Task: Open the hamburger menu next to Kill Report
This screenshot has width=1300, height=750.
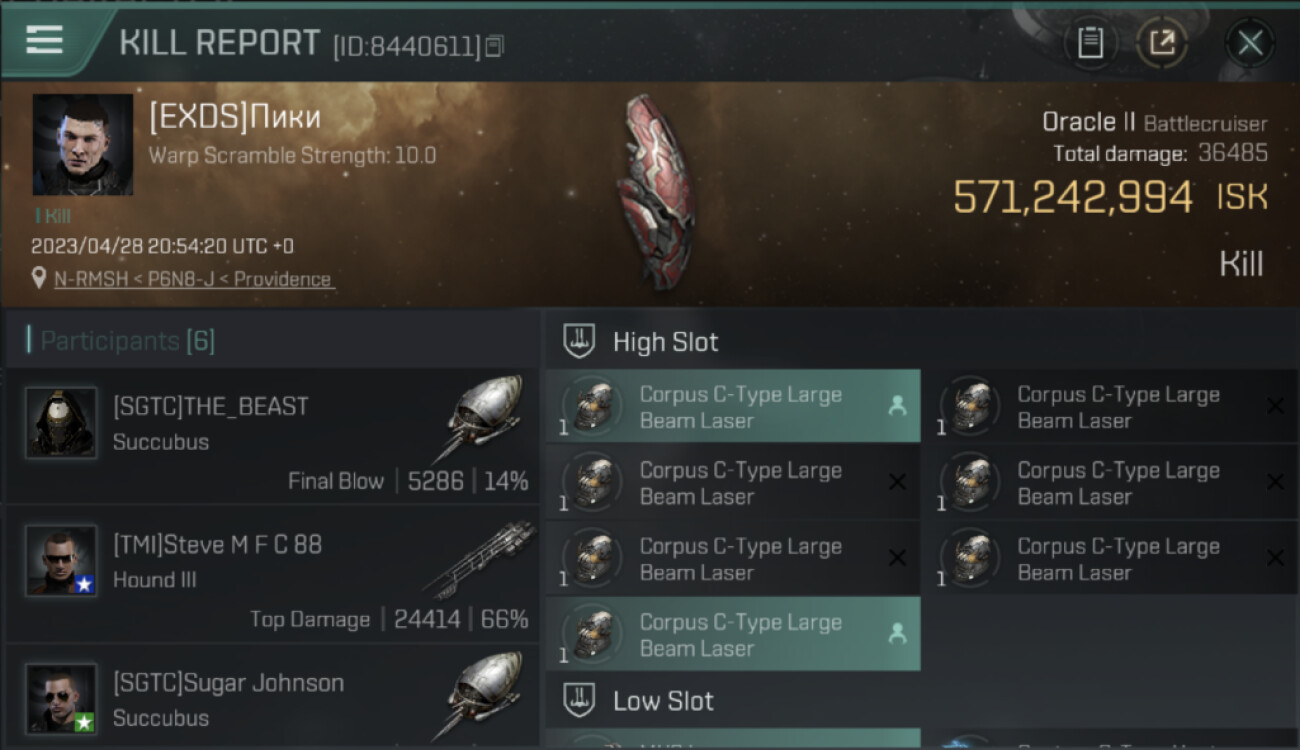Action: click(x=44, y=40)
